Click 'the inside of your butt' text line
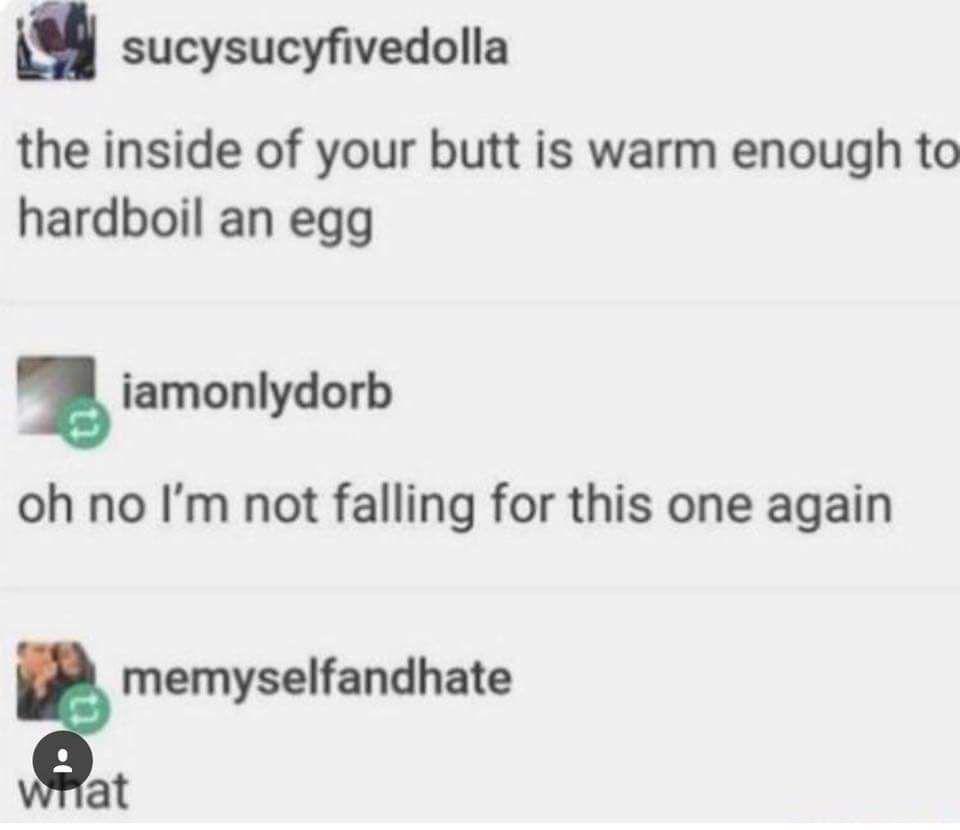Image resolution: width=960 pixels, height=830 pixels. click(487, 153)
